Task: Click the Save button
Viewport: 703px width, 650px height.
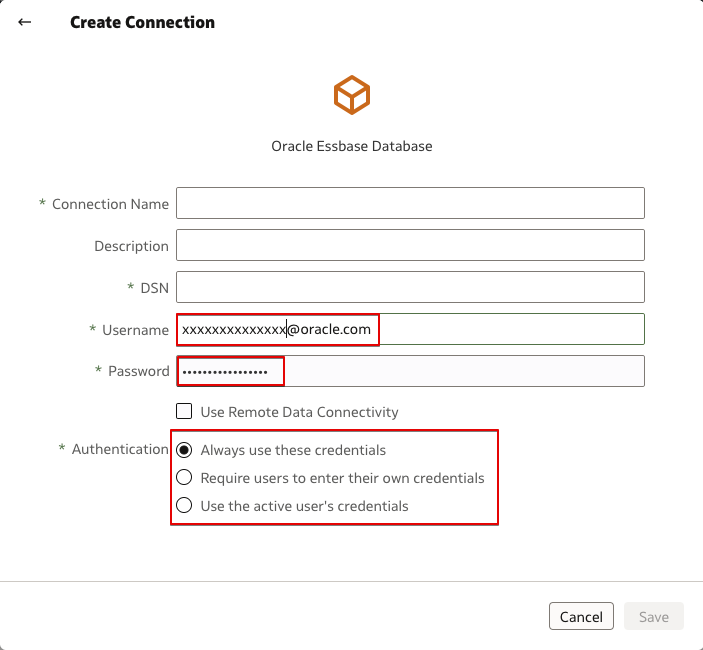Action: pos(653,617)
